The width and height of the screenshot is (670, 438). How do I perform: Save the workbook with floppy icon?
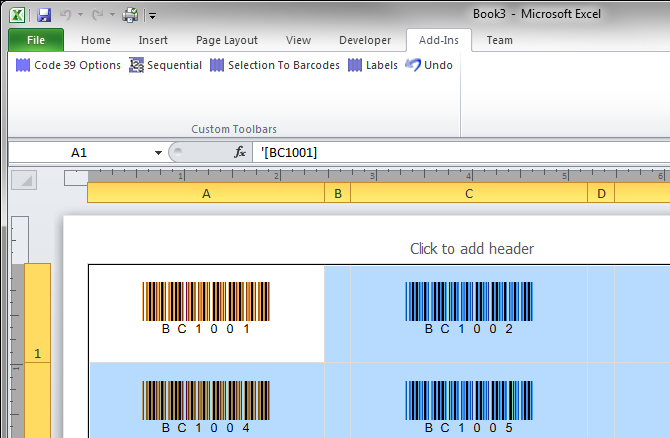44,15
